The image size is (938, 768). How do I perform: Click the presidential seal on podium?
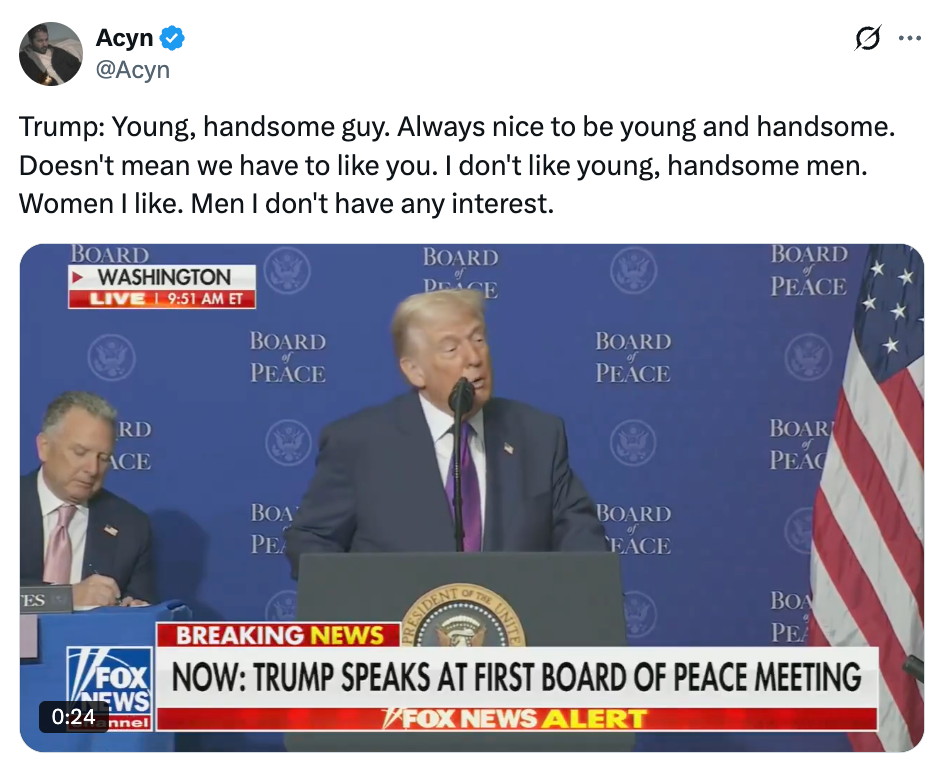464,616
